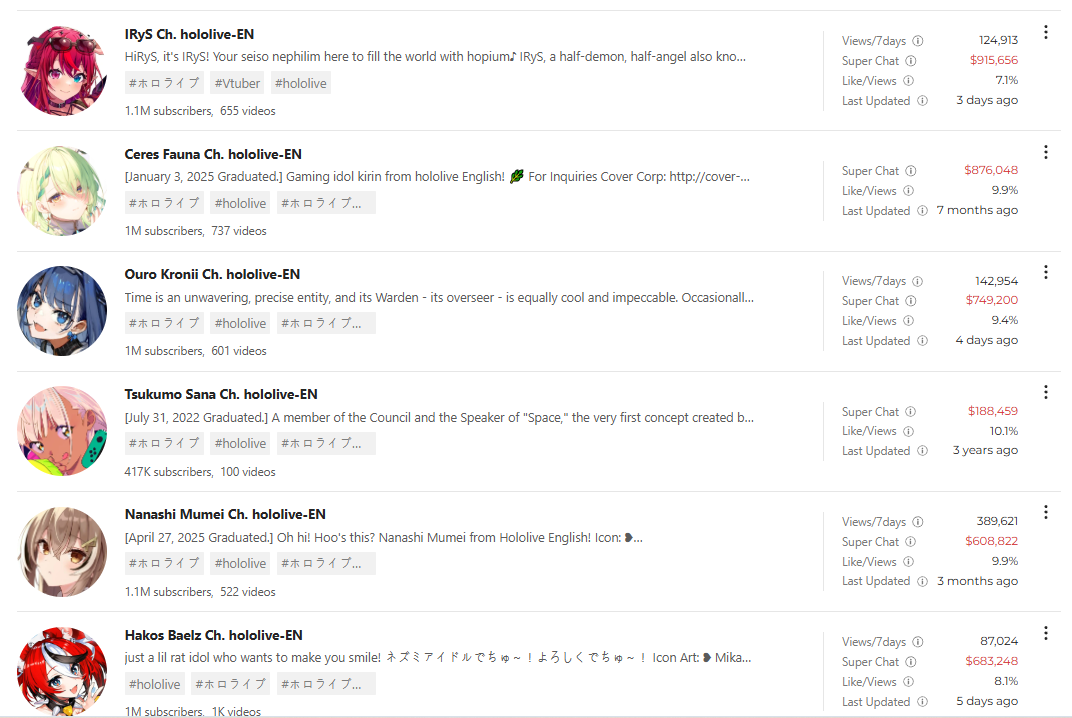Open IRyS Ch. hololive-EN channel title

(189, 34)
